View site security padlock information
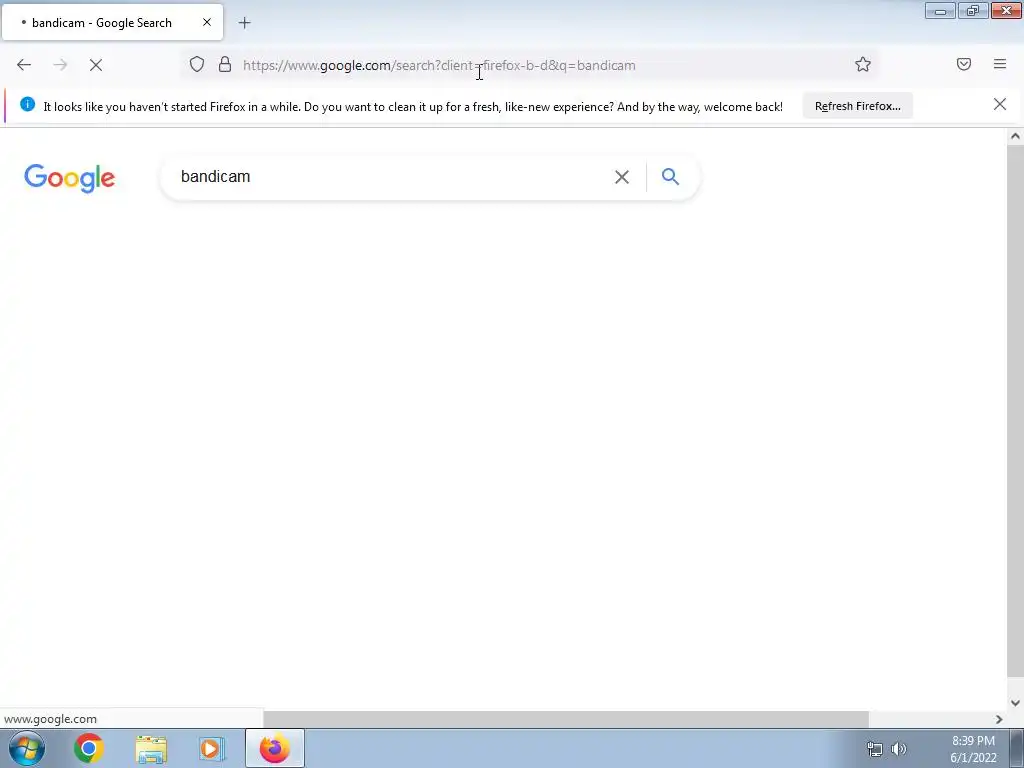The image size is (1024, 768). click(x=225, y=64)
